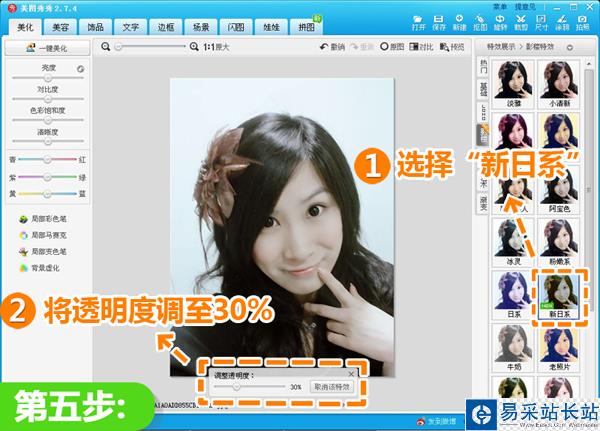
Task: Toggle 原图 original image view
Action: click(x=392, y=47)
